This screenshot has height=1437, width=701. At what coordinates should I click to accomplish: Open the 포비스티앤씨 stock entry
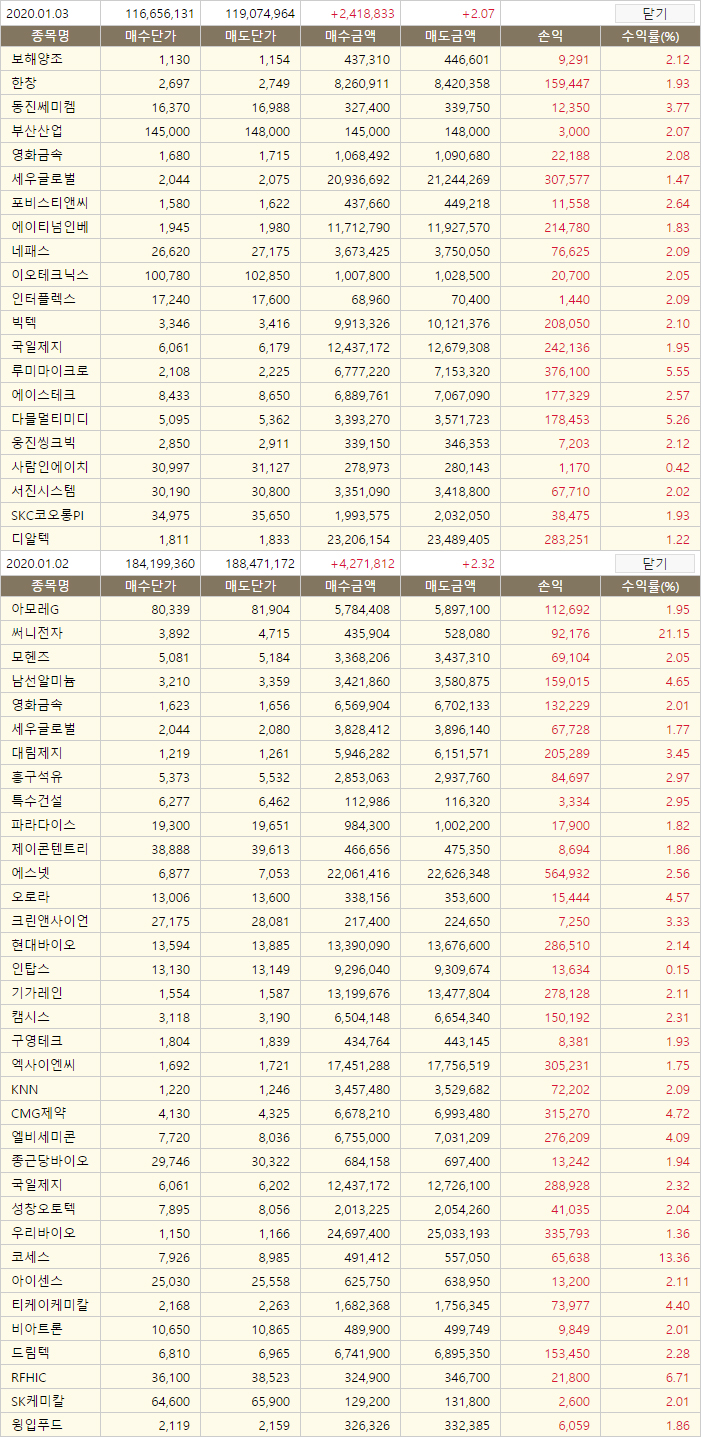49,203
